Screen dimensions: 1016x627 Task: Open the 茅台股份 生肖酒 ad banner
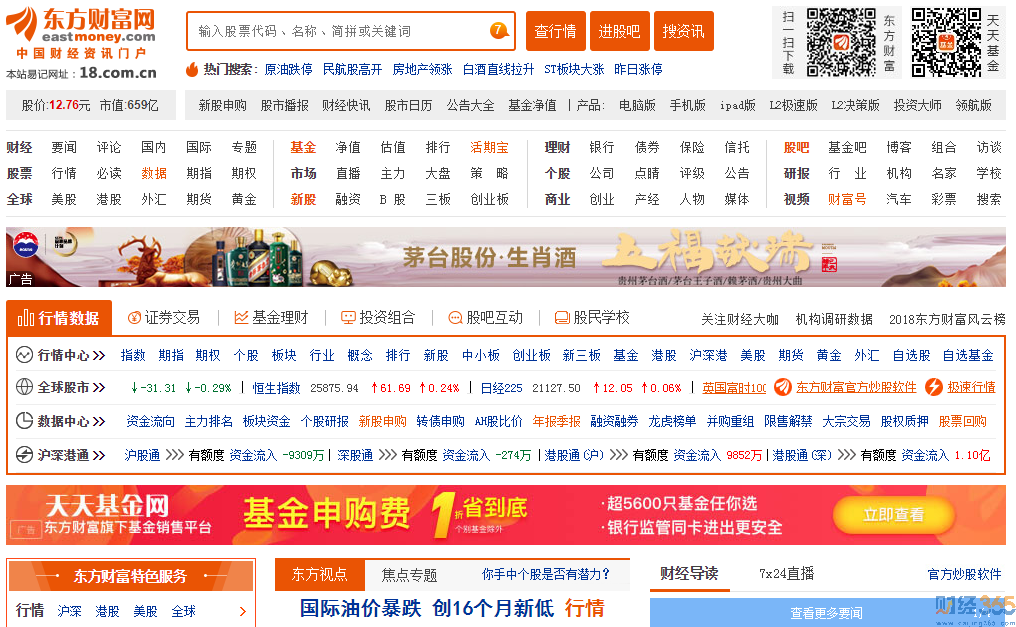pos(505,257)
